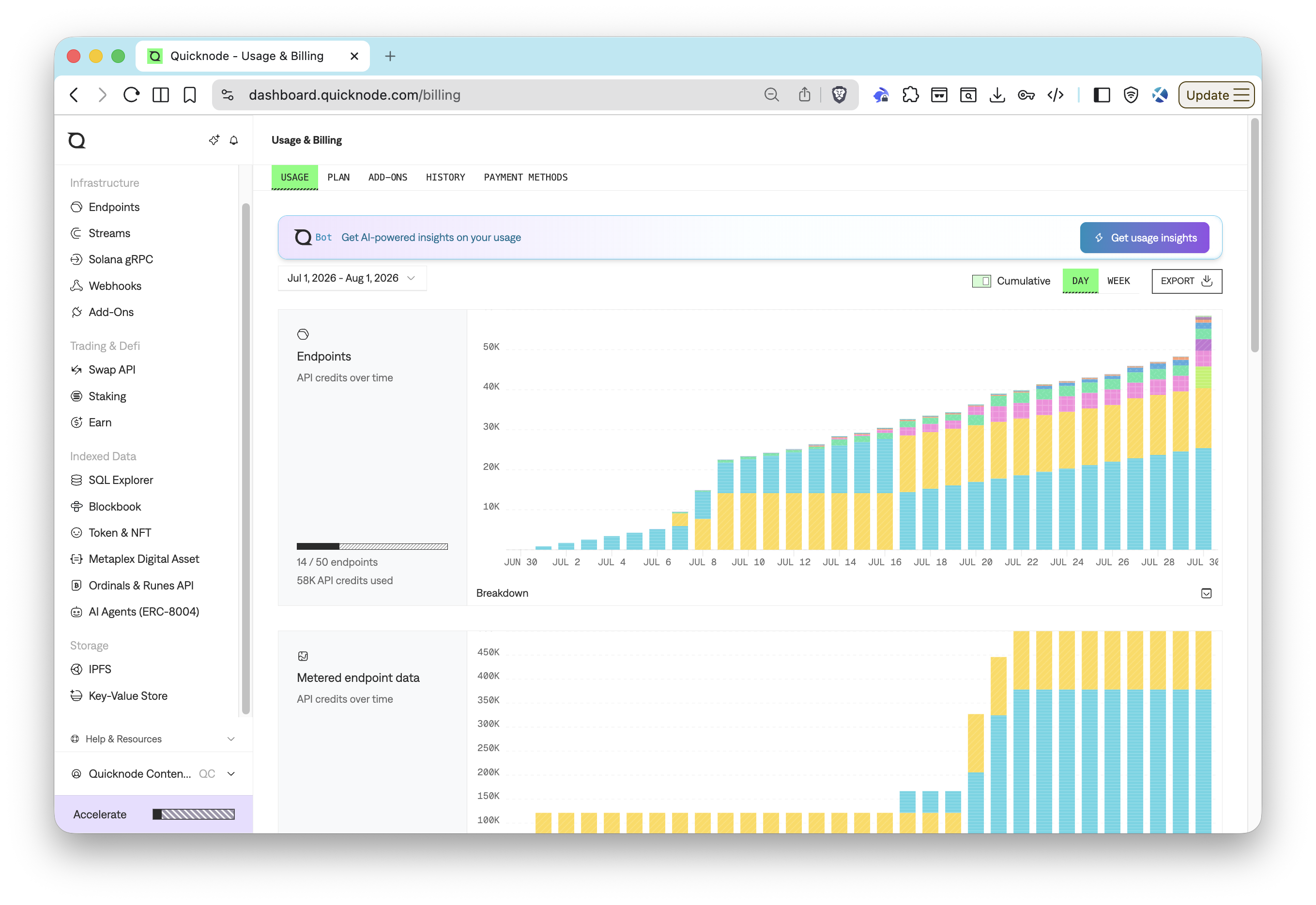Select the DAY granularity
The height and width of the screenshot is (905, 1316).
coord(1080,281)
